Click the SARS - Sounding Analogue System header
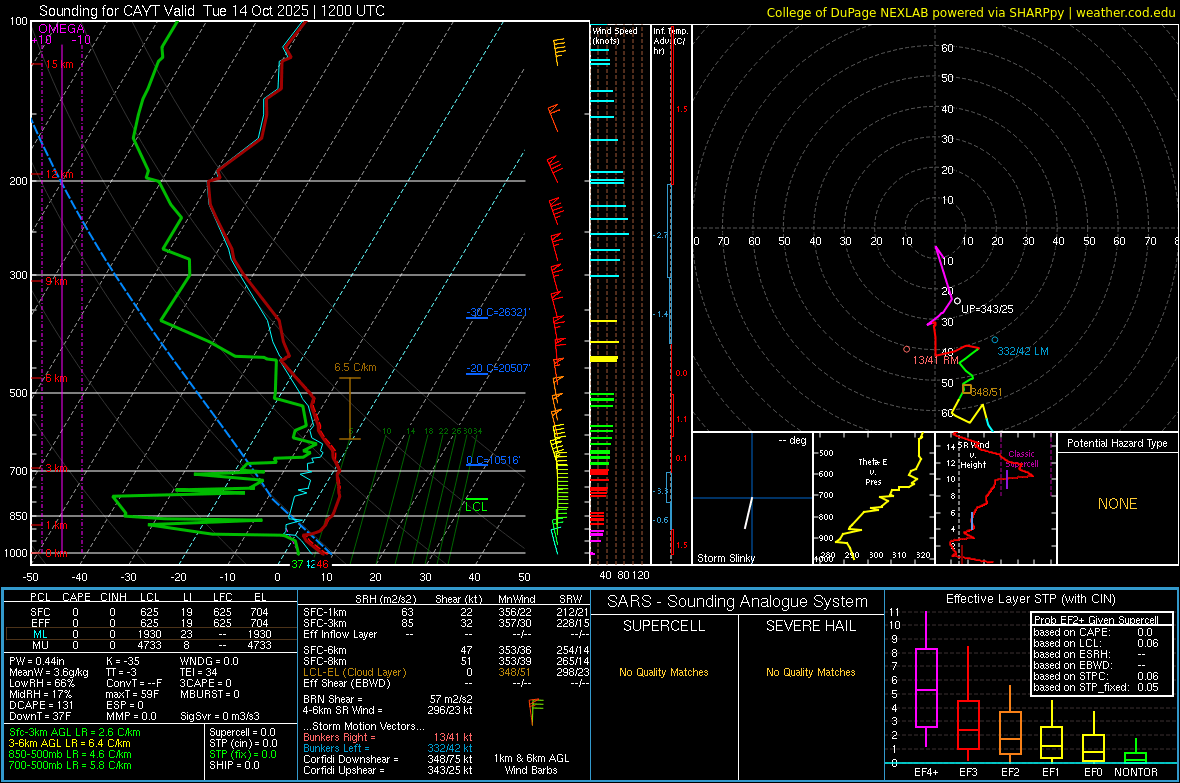1180x783 pixels. [x=737, y=602]
